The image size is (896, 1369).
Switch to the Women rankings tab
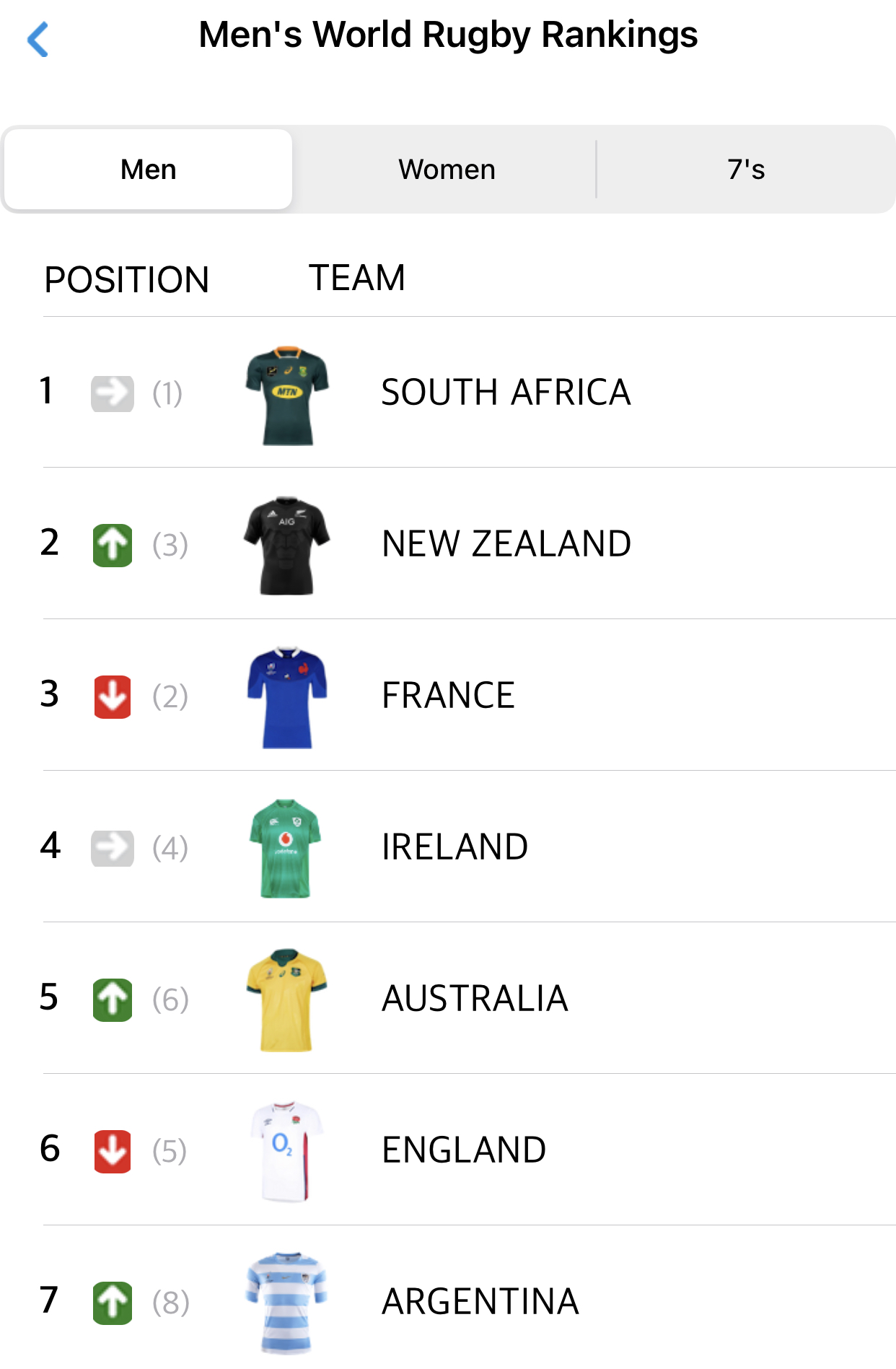[x=447, y=170]
